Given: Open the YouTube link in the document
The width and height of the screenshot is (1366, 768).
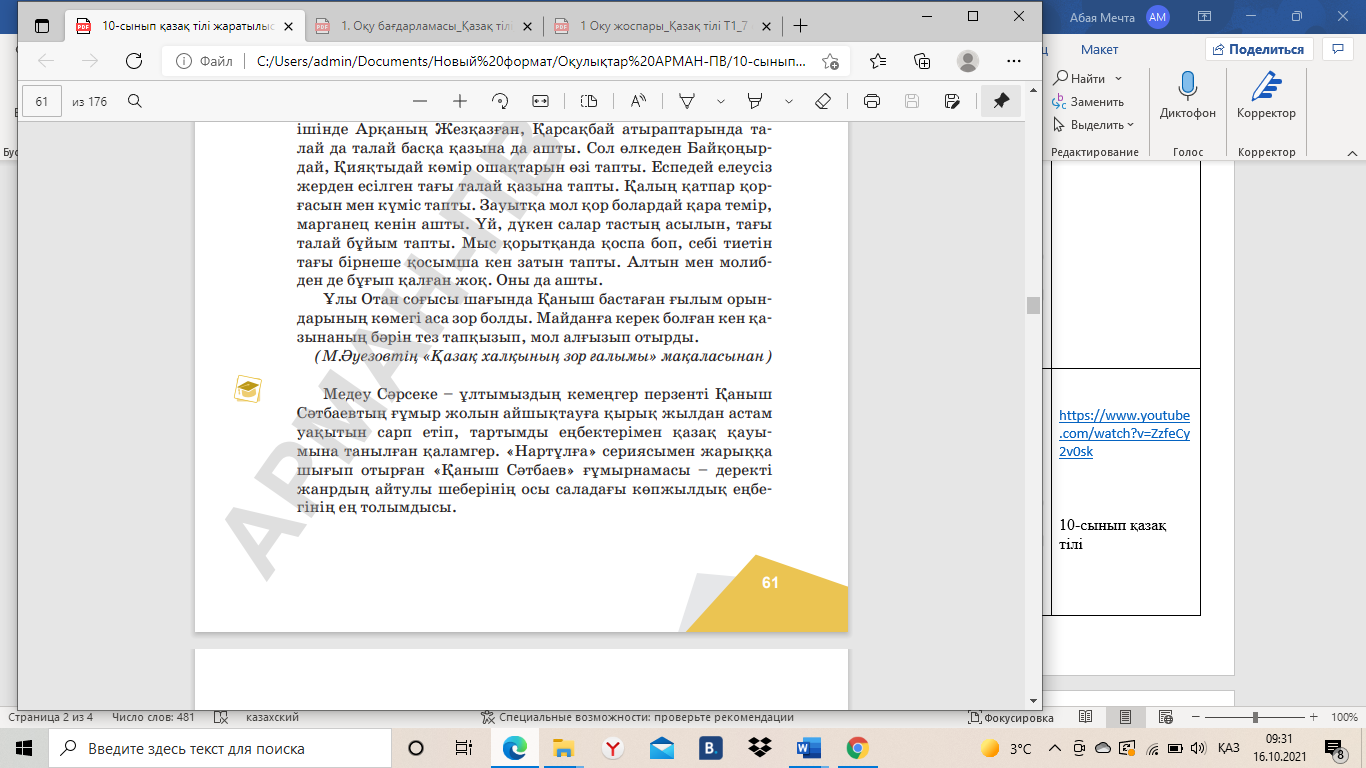Looking at the screenshot, I should (x=1124, y=432).
